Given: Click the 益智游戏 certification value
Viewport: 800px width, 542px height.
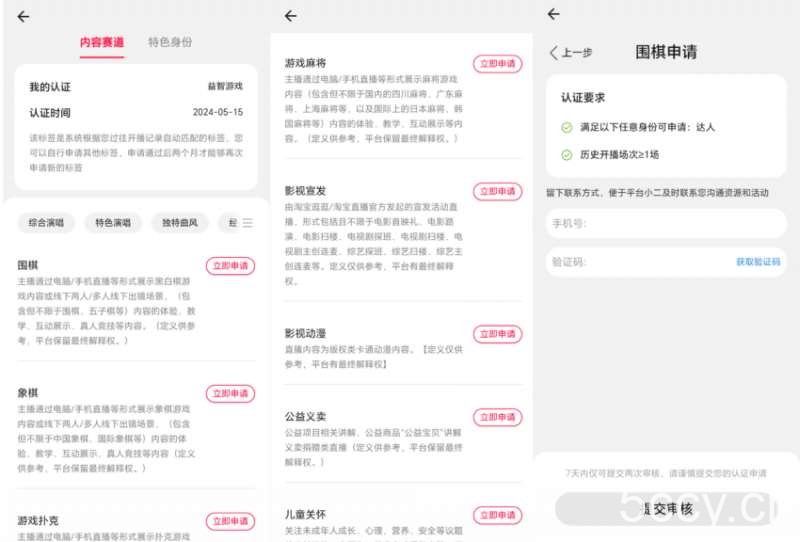Looking at the screenshot, I should (225, 86).
